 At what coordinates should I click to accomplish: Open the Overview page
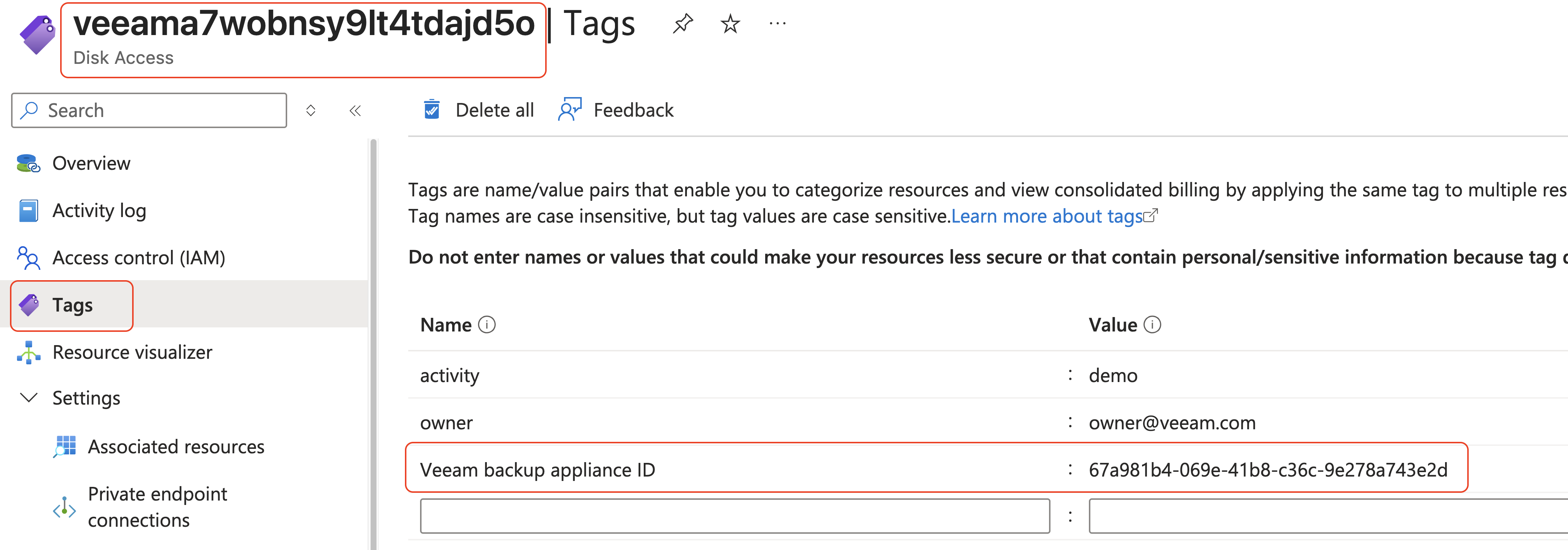(91, 163)
